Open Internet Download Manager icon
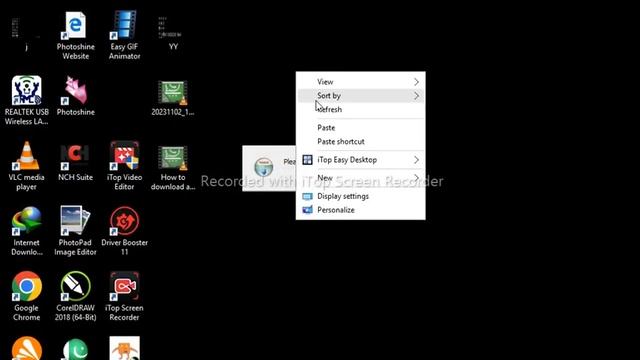This screenshot has height=360, width=640. click(27, 231)
